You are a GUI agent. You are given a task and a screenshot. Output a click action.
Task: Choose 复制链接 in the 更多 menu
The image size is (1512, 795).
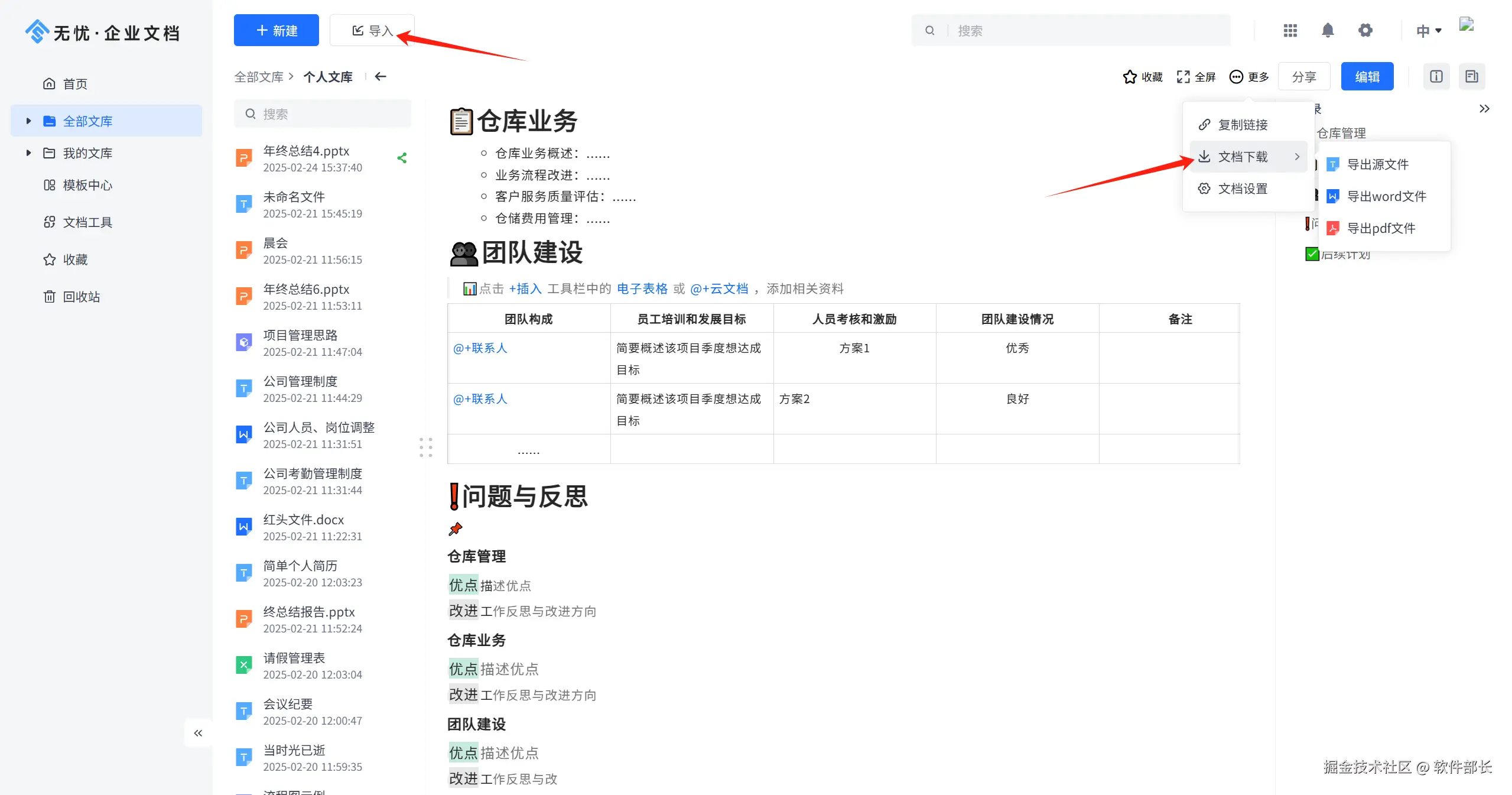point(1242,125)
